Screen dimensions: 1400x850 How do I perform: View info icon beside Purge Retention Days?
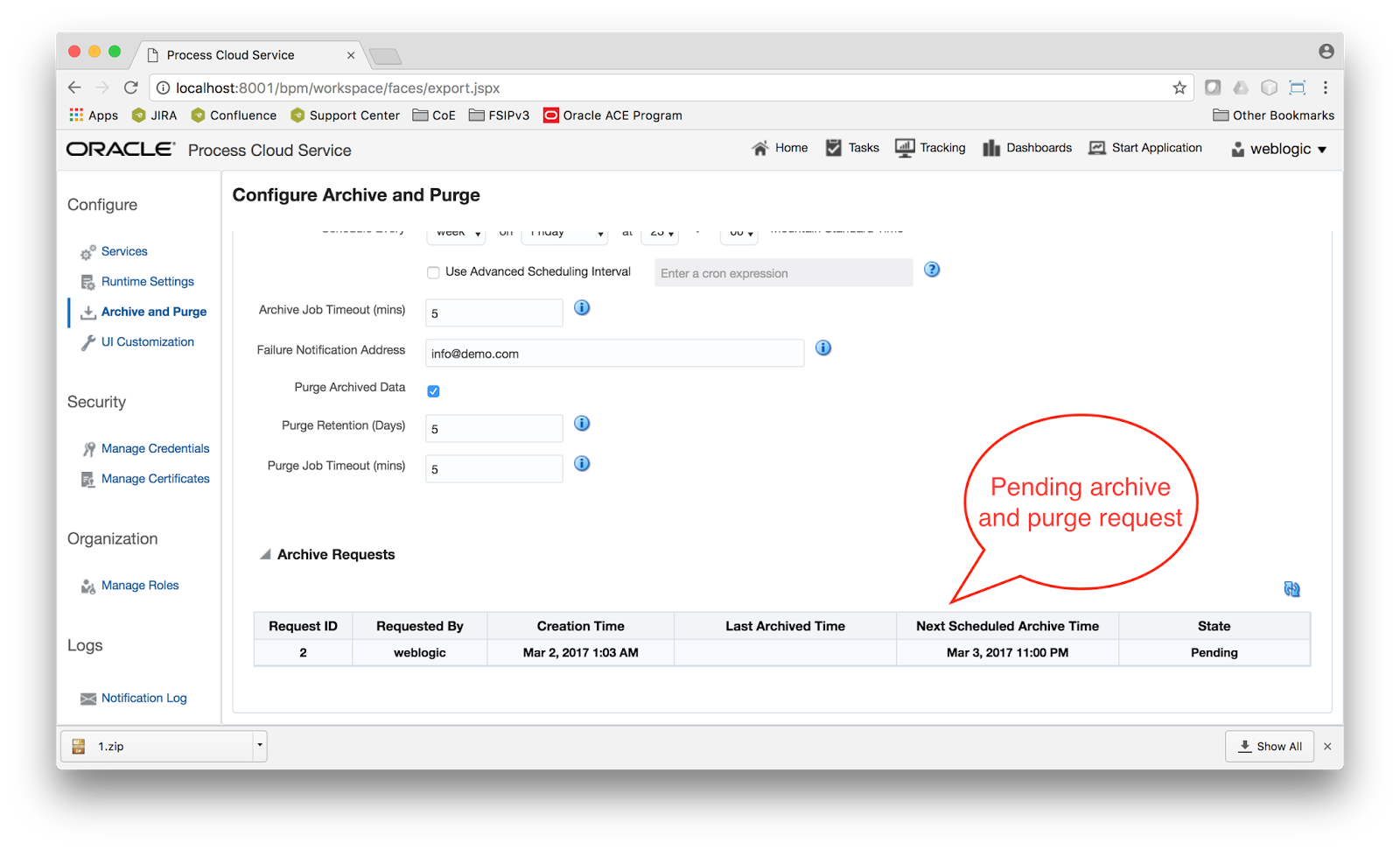point(581,423)
